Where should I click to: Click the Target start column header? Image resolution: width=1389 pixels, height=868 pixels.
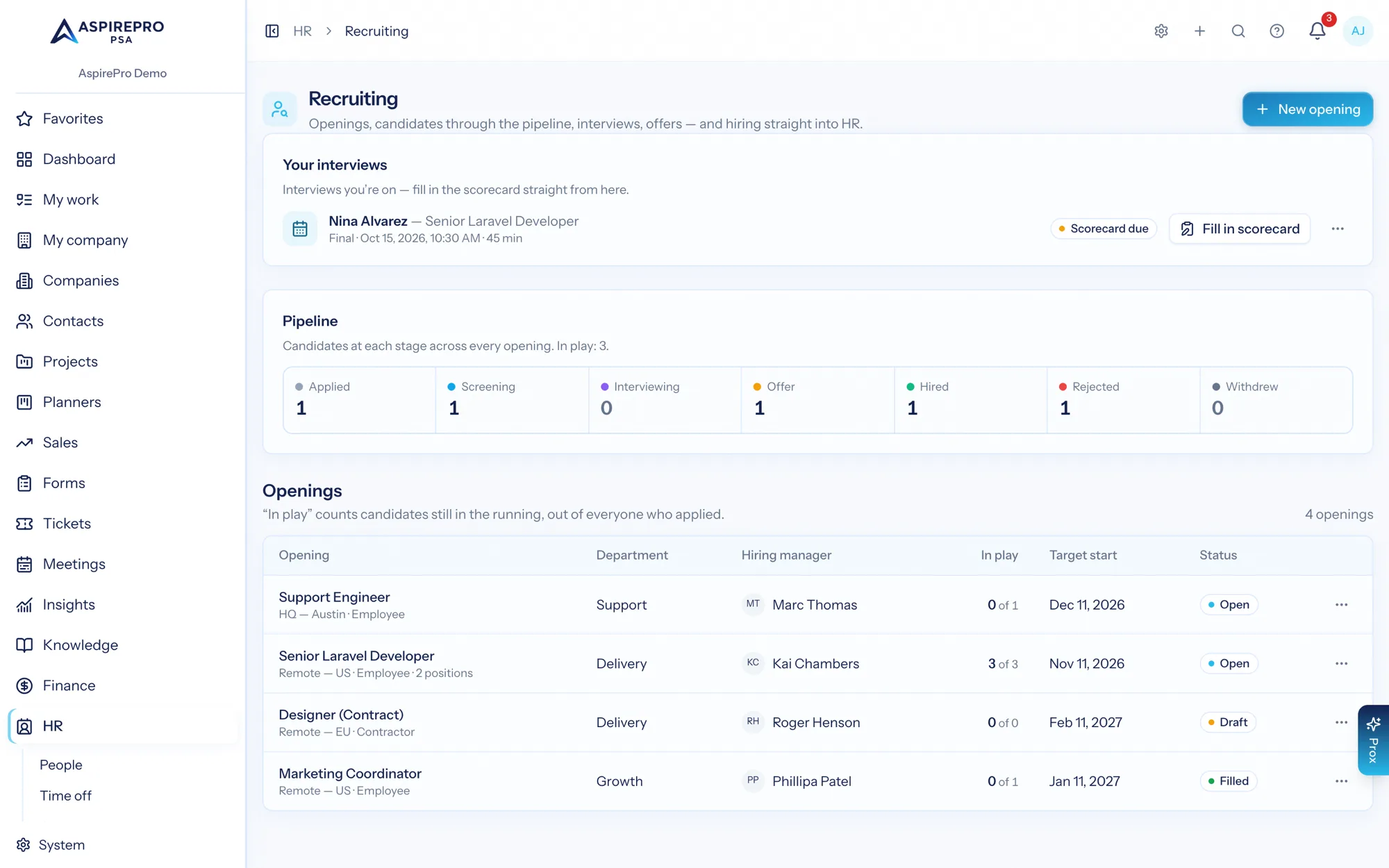[1083, 555]
